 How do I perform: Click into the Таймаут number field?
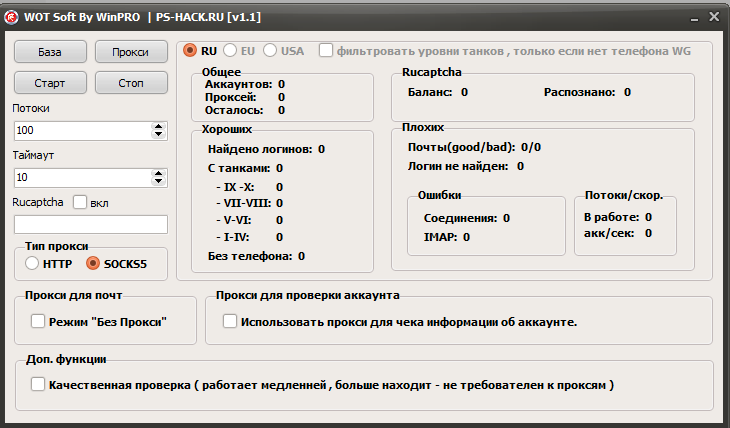pyautogui.click(x=80, y=177)
